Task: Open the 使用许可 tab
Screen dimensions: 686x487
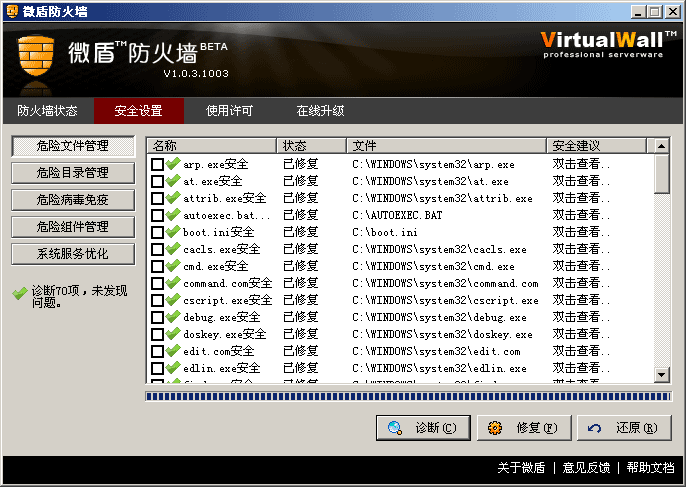Action: pyautogui.click(x=229, y=111)
